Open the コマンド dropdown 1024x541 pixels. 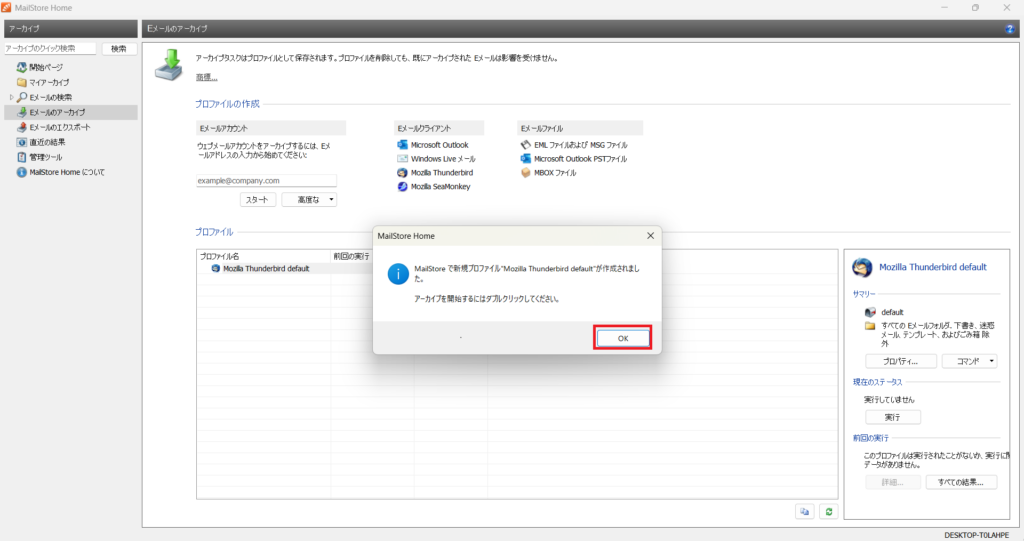969,361
